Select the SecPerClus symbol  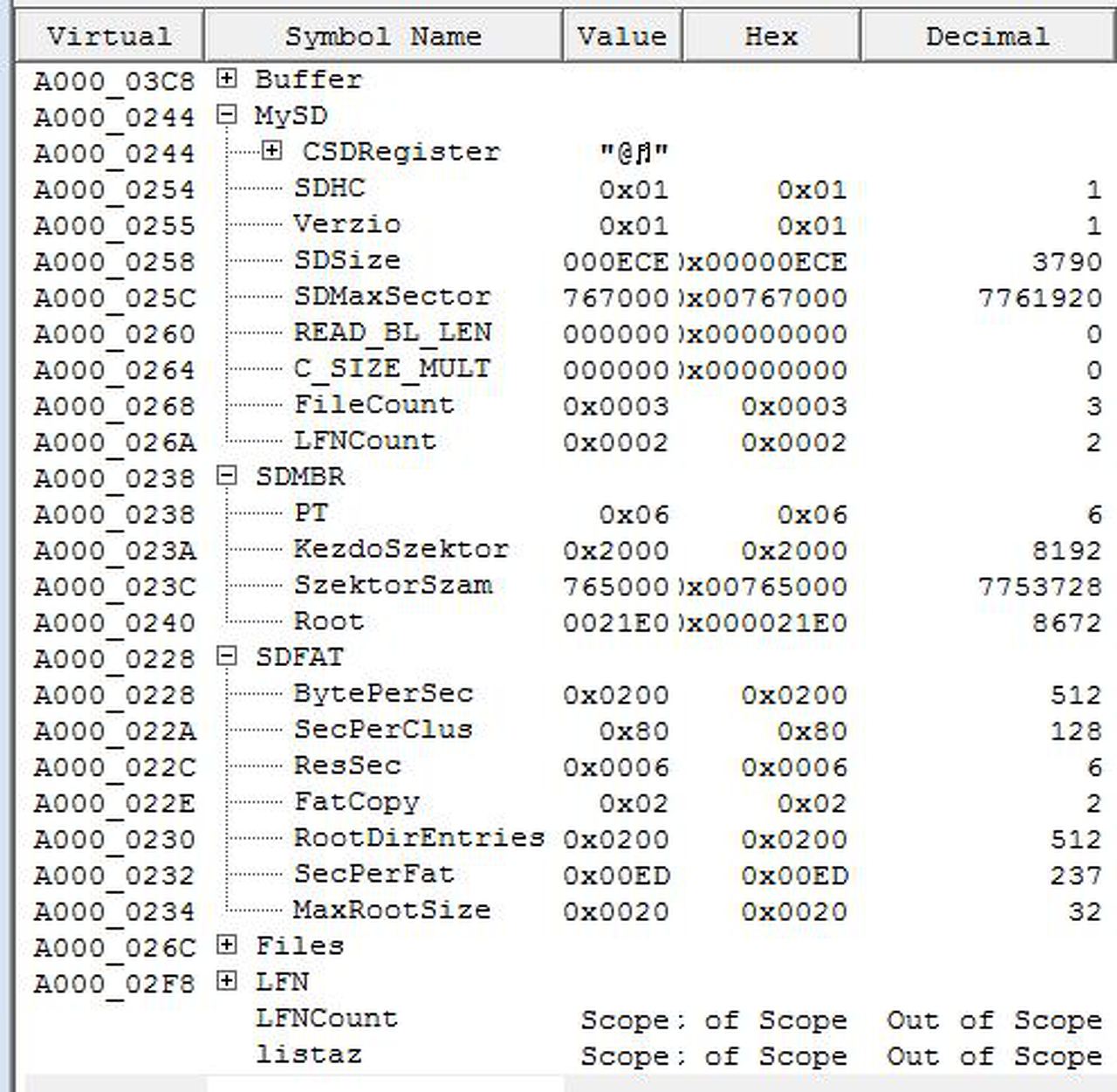click(x=383, y=729)
